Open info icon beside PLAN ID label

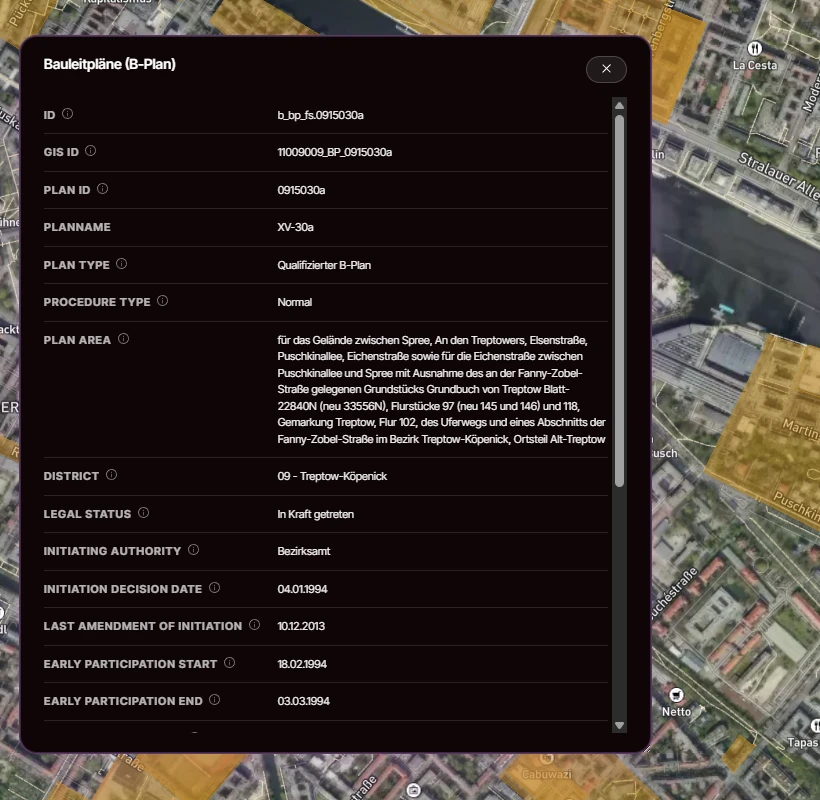(102, 188)
